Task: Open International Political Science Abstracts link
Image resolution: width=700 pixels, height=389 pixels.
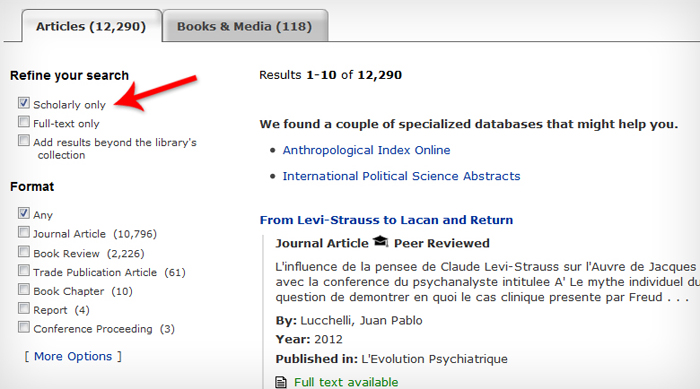Action: point(401,176)
